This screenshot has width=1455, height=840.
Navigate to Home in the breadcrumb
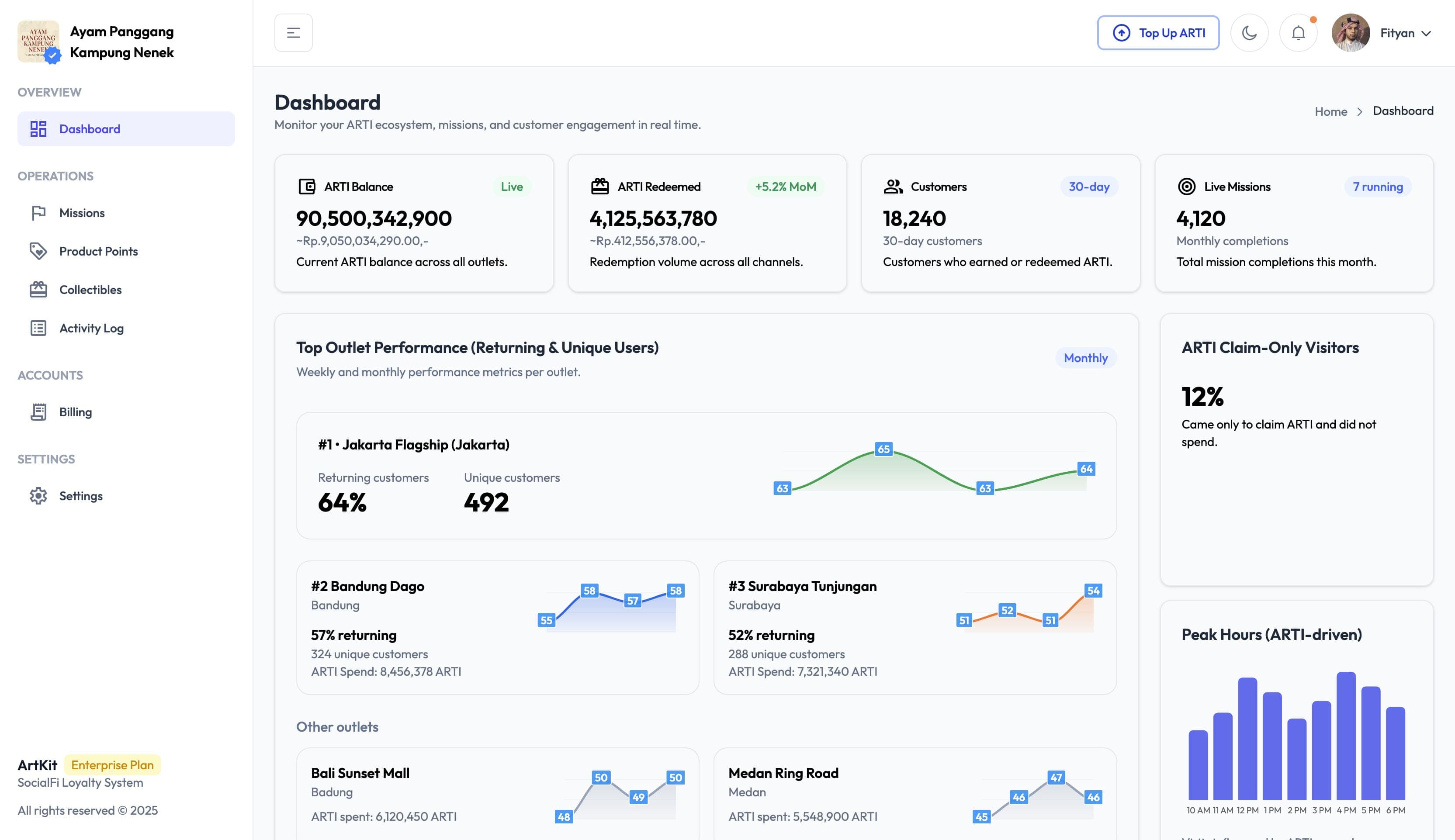pyautogui.click(x=1331, y=111)
